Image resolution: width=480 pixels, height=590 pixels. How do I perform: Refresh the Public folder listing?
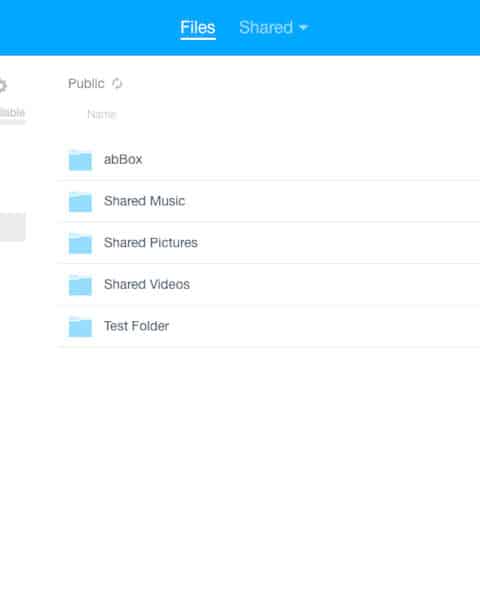point(117,83)
